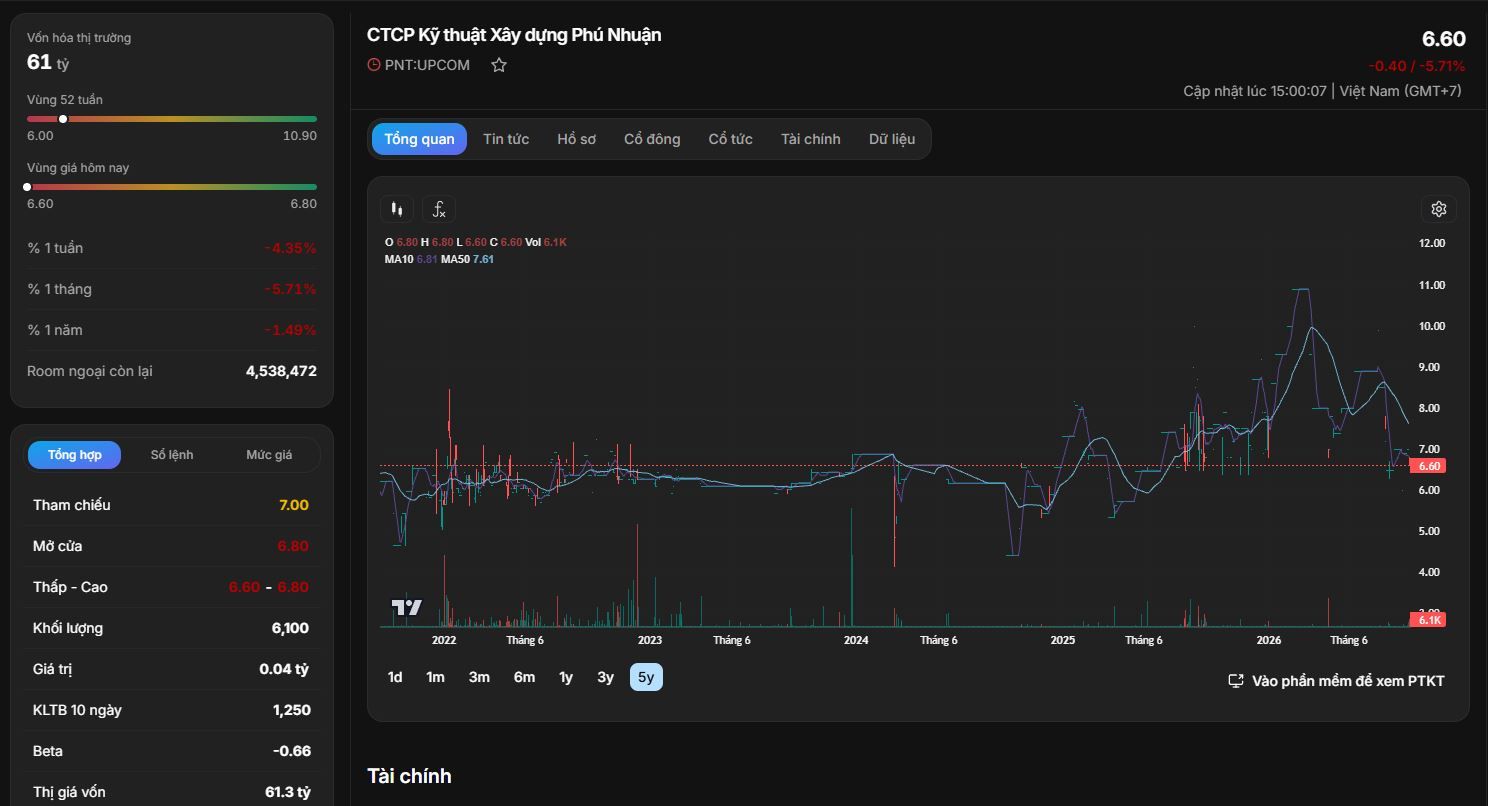The image size is (1488, 806).
Task: Click the 52-week range slider handle
Action: (63, 119)
